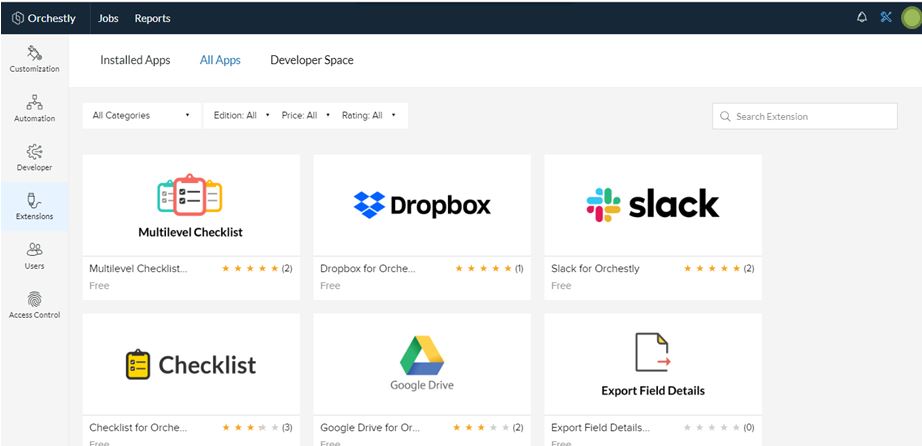Open Customization in the sidebar

(x=34, y=59)
